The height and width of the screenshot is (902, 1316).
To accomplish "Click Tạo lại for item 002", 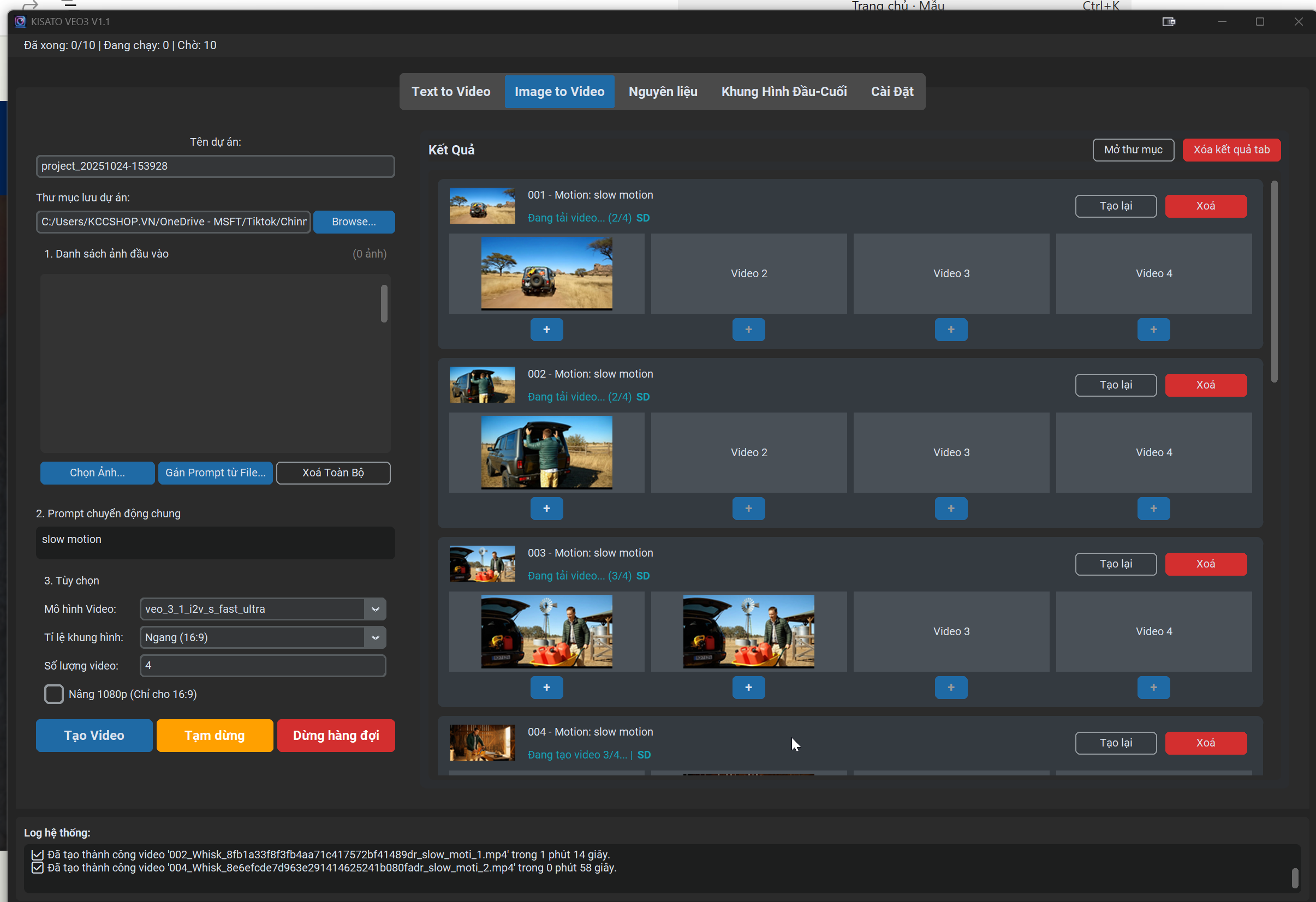I will pos(1115,385).
